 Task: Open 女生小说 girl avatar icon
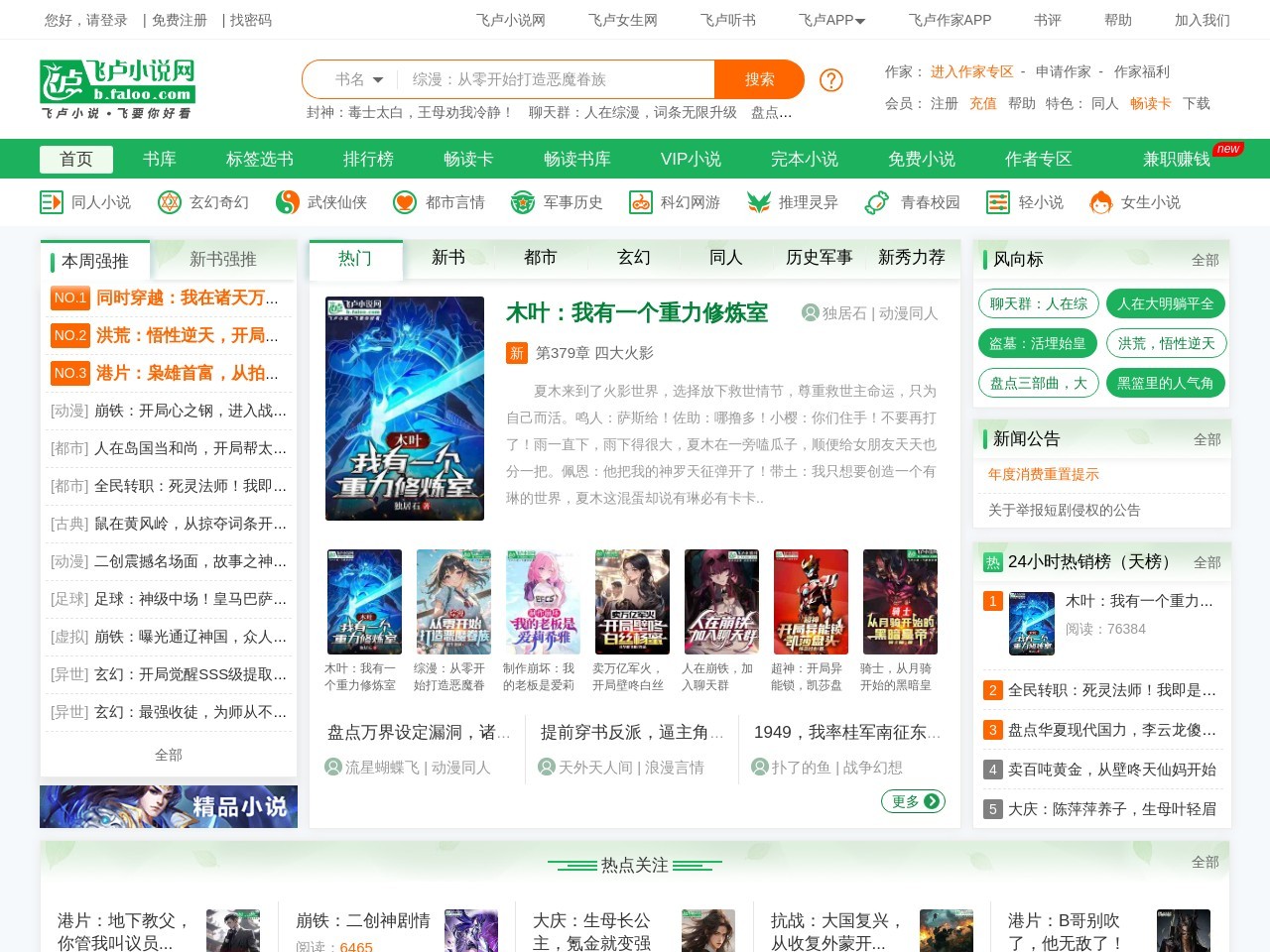(1100, 202)
